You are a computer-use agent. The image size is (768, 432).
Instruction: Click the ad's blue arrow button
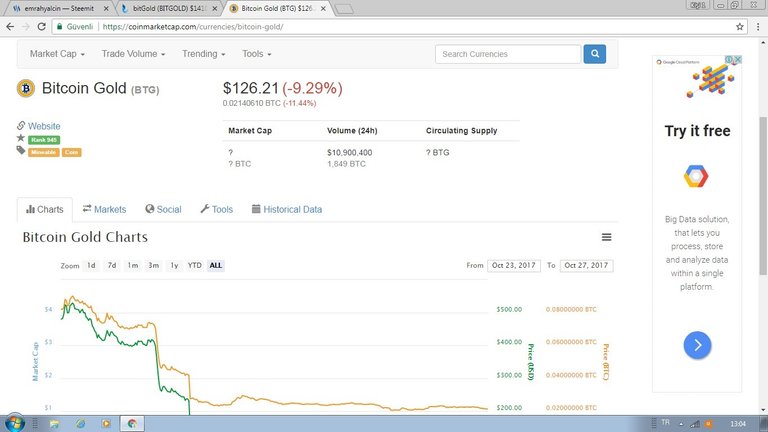pos(697,345)
